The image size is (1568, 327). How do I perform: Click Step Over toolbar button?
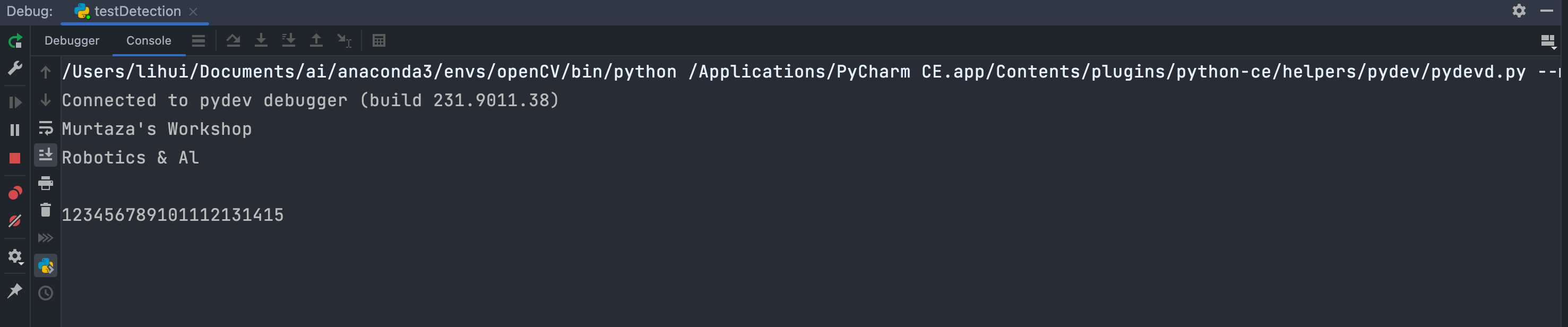233,41
